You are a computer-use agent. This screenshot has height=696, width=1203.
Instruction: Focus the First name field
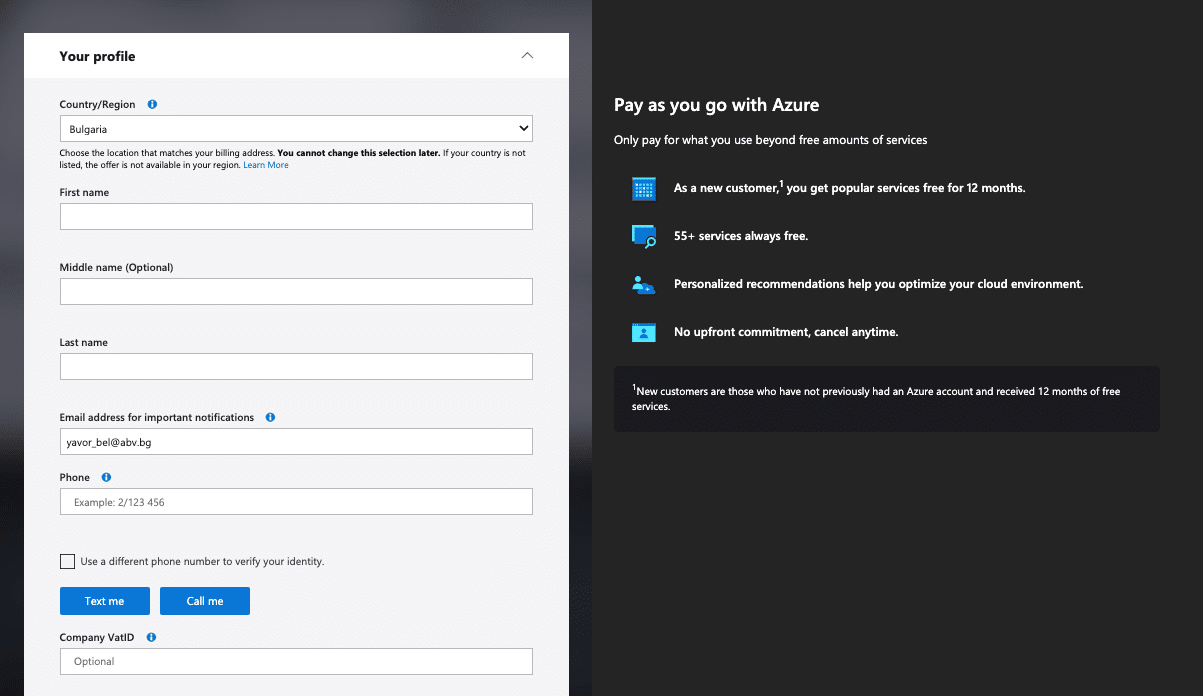(x=296, y=217)
